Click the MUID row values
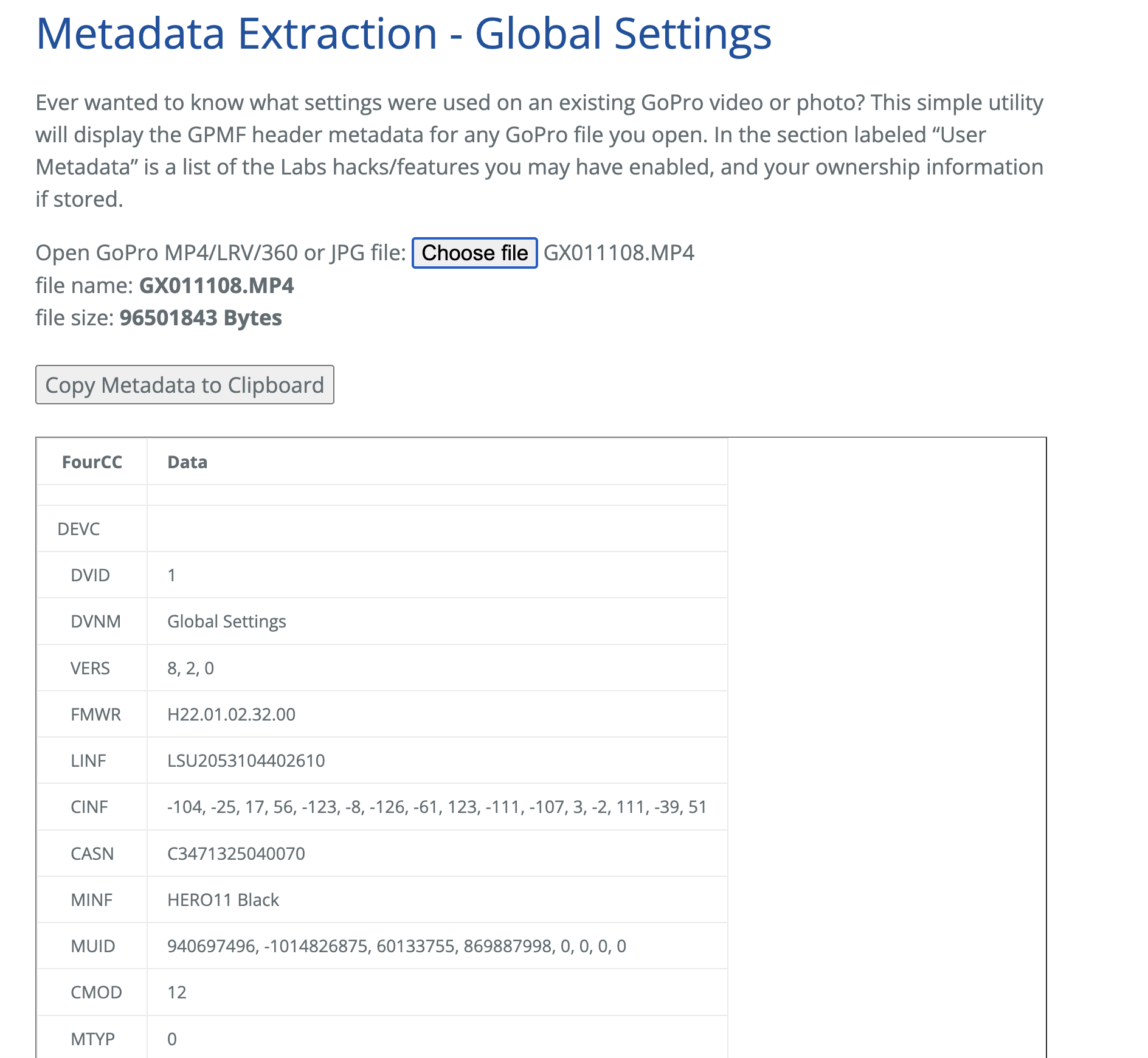Viewport: 1148px width, 1058px height. coord(396,946)
